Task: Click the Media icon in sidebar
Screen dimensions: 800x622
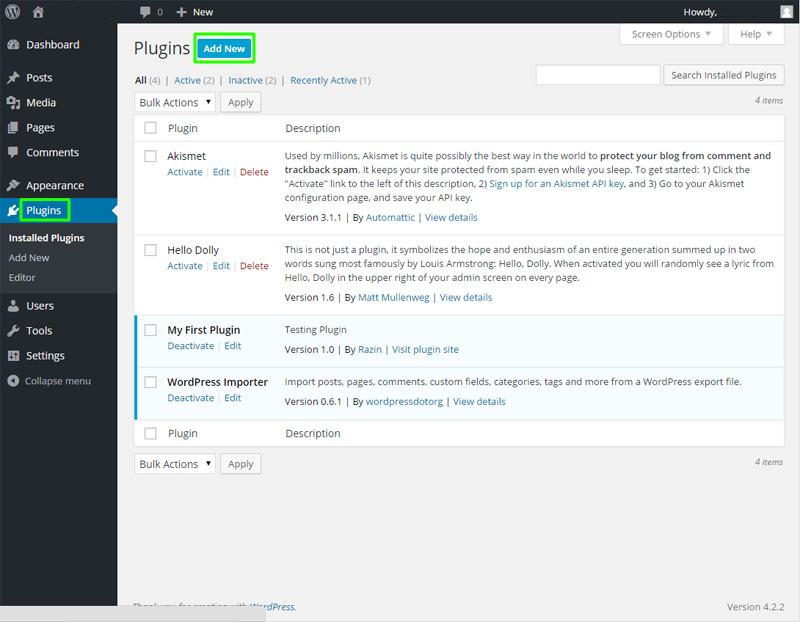Action: coord(13,103)
